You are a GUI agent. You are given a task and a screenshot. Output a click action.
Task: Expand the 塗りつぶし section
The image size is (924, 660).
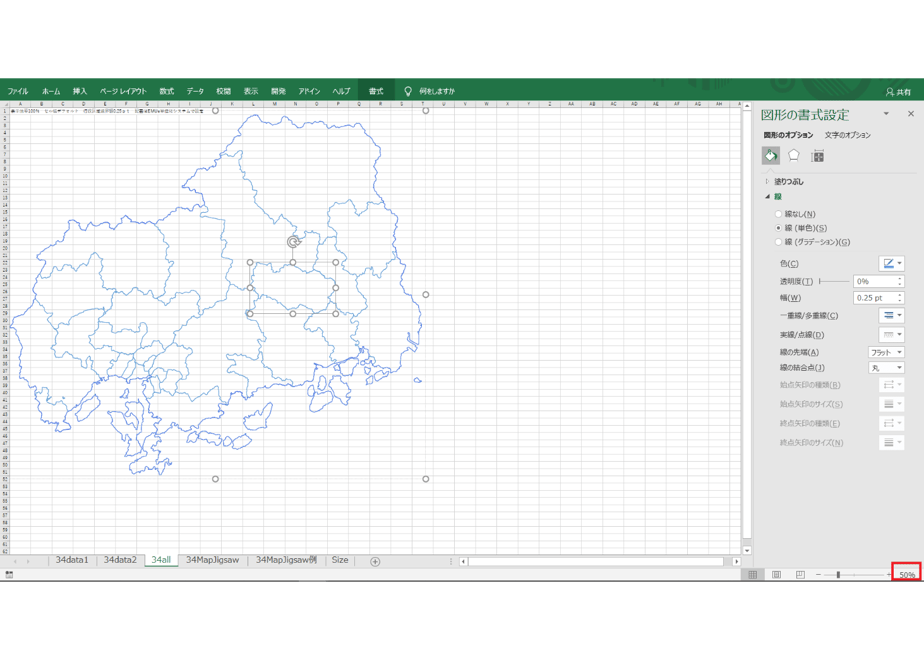point(767,182)
